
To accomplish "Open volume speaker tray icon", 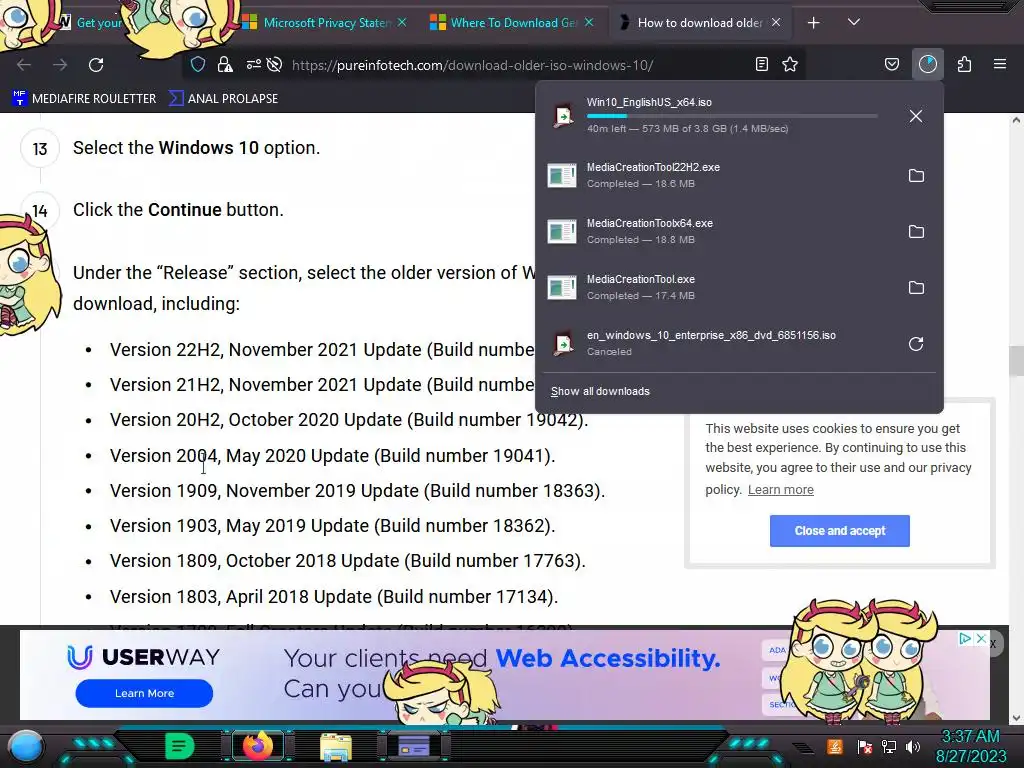I will (x=913, y=746).
